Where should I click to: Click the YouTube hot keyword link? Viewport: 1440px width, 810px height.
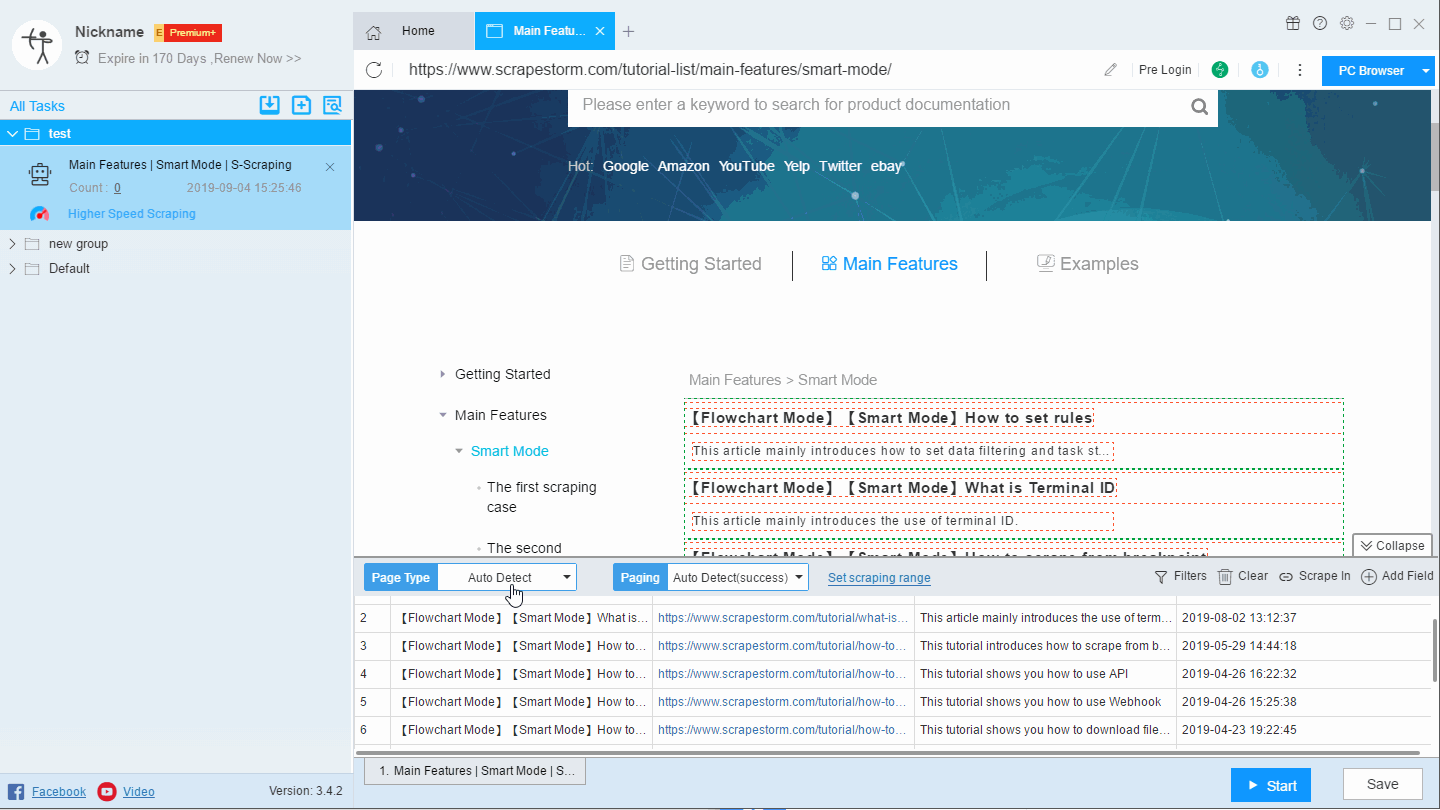click(746, 166)
